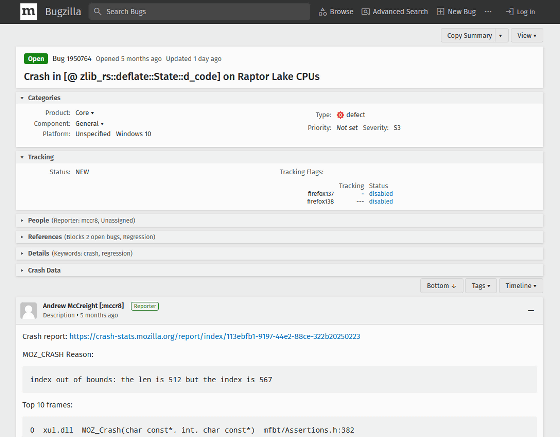Expand the Crash Data section
Screen dimensions: 560x437
(x=279, y=270)
